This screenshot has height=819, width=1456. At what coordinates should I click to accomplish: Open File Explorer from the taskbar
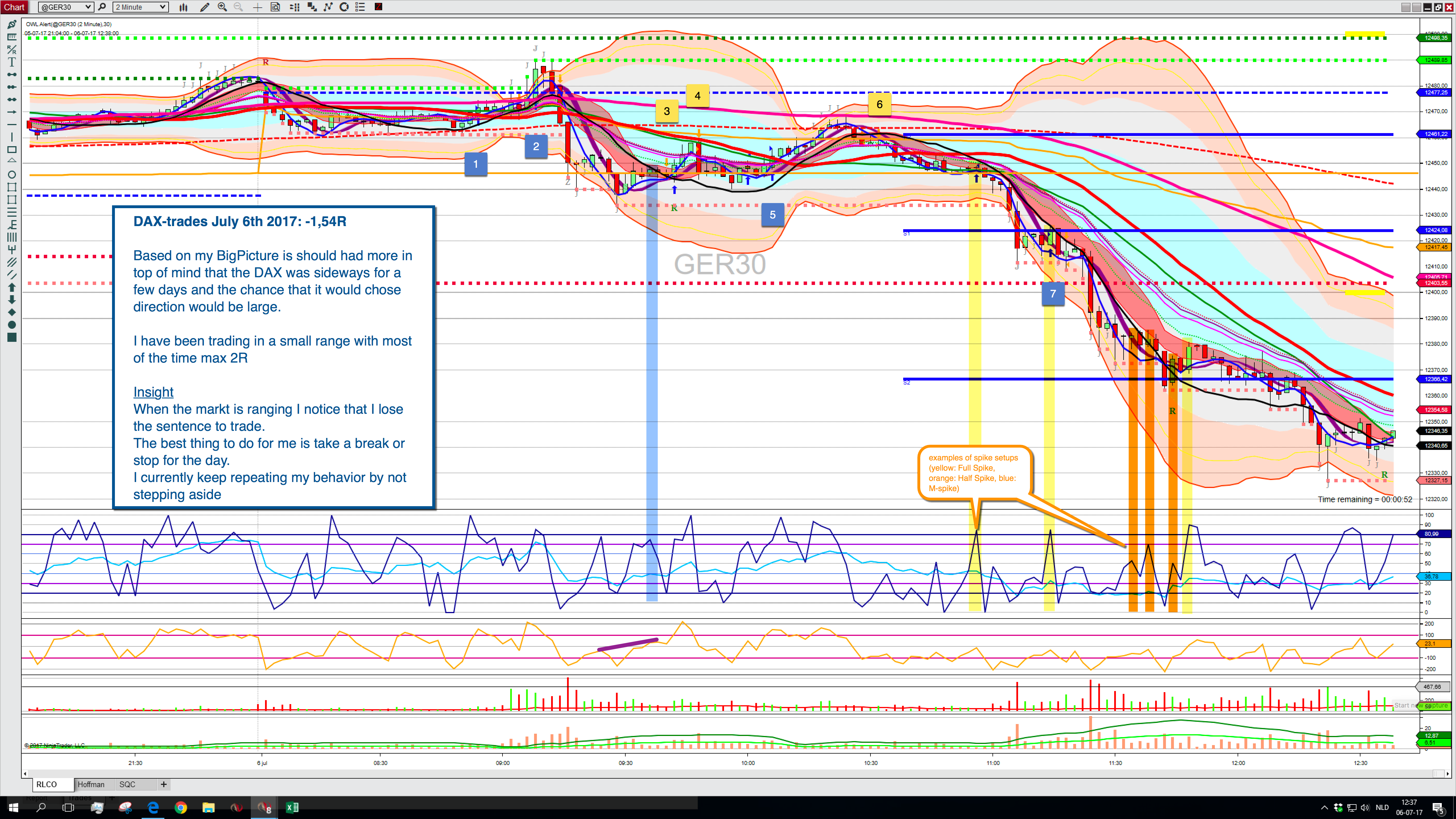point(208,807)
